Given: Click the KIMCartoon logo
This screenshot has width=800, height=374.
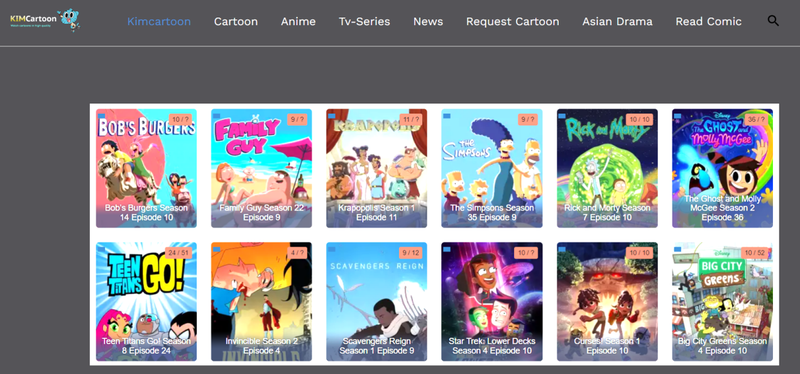Looking at the screenshot, I should tap(45, 19).
